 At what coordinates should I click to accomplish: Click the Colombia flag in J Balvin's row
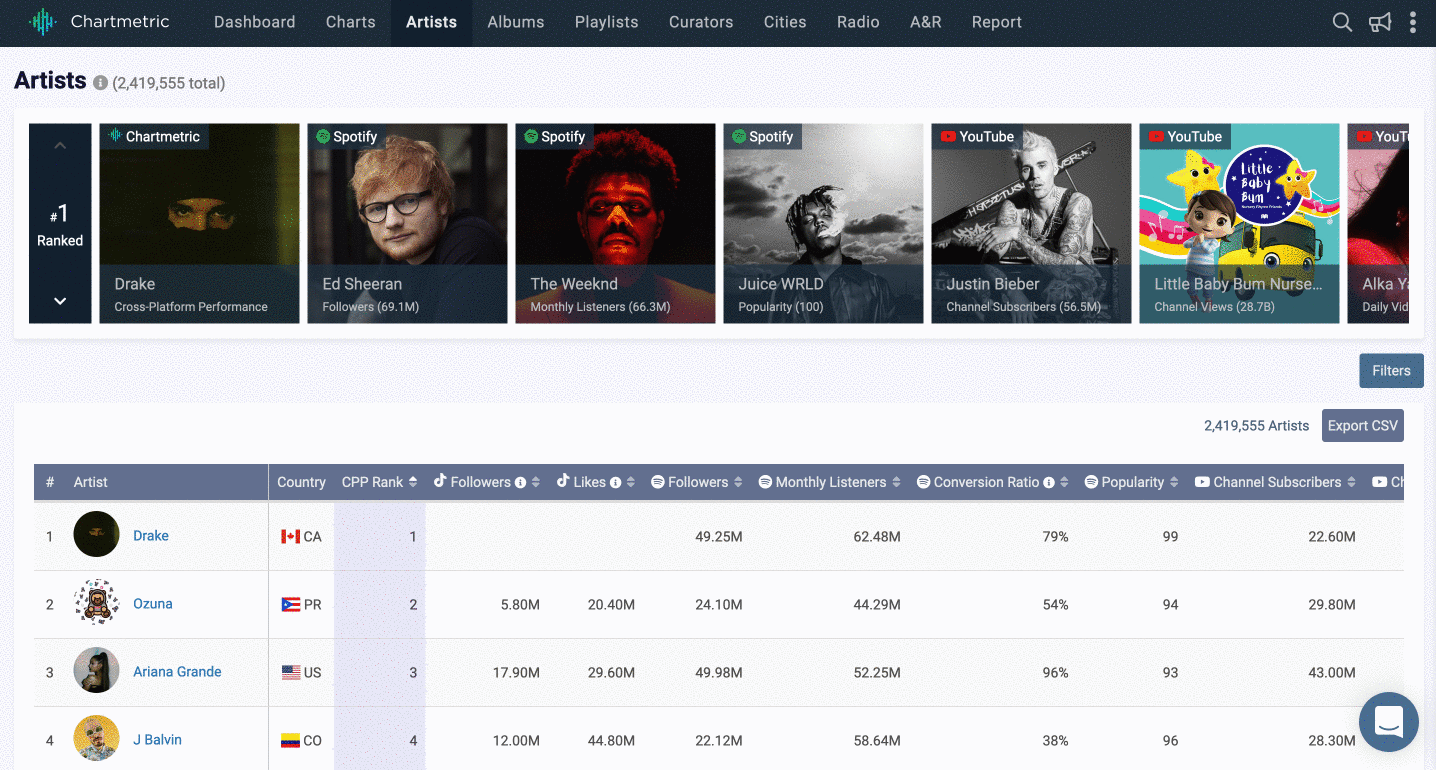[x=291, y=741]
